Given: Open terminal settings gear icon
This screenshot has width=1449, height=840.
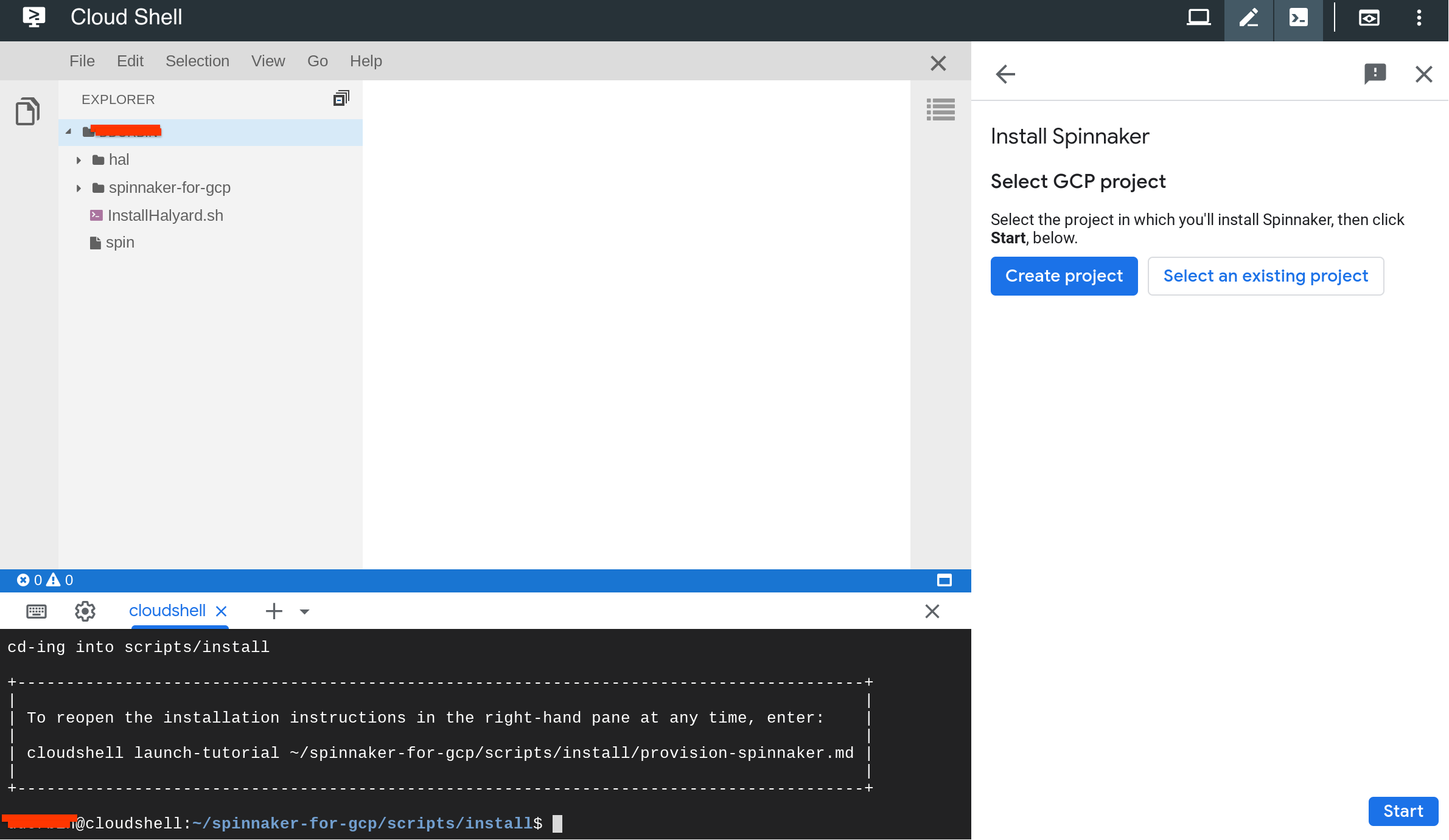Looking at the screenshot, I should tap(85, 611).
